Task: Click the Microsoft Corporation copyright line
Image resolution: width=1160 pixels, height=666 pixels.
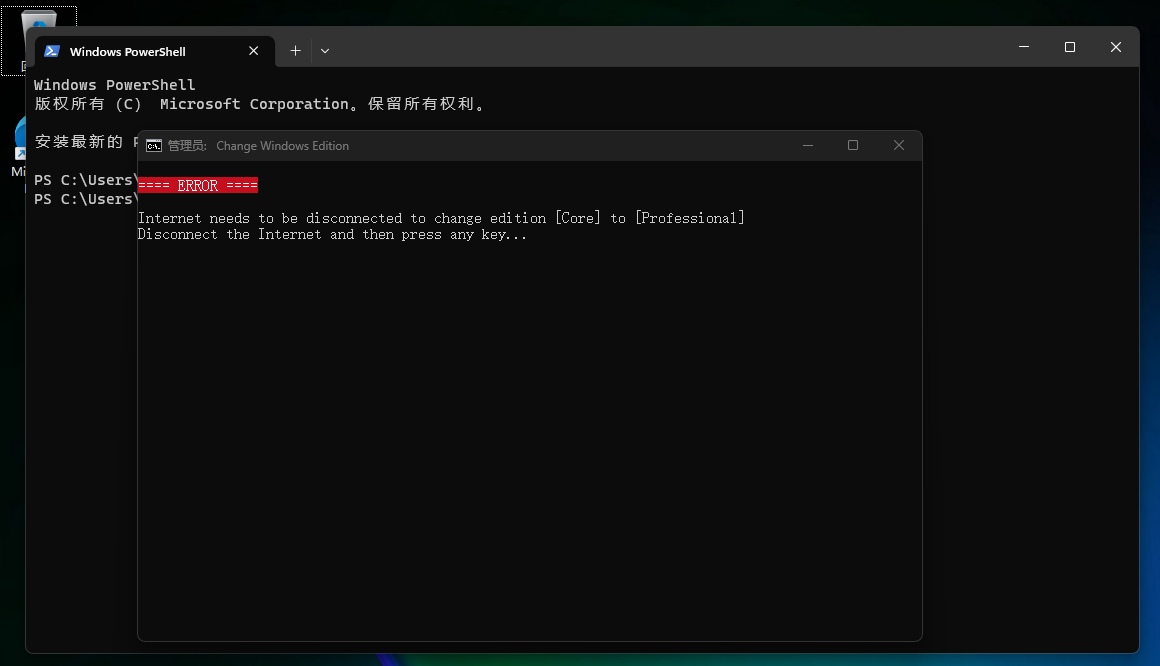Action: [x=260, y=104]
